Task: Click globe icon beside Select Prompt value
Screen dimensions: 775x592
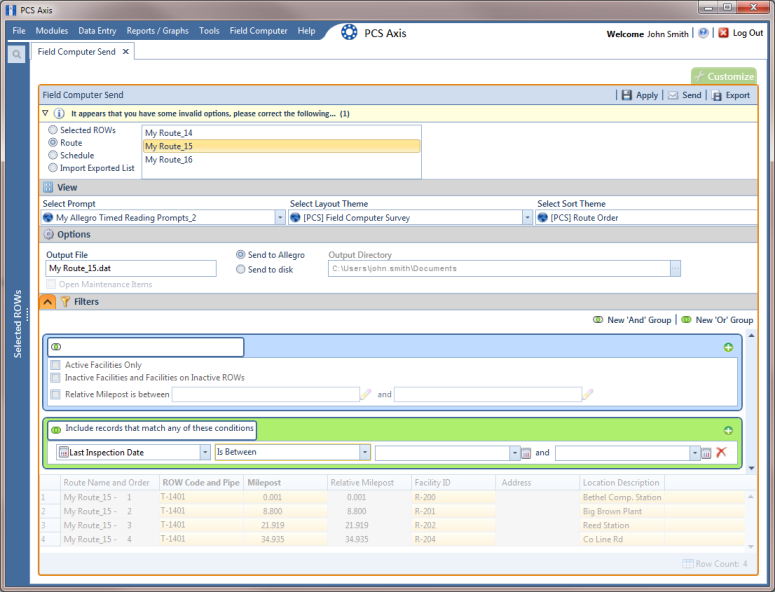Action: pyautogui.click(x=48, y=217)
